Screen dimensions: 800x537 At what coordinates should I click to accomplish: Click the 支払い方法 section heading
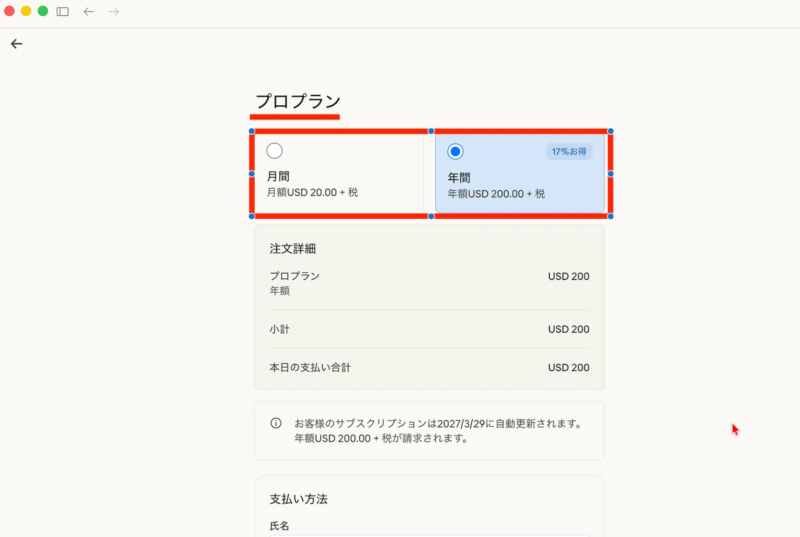pyautogui.click(x=298, y=498)
